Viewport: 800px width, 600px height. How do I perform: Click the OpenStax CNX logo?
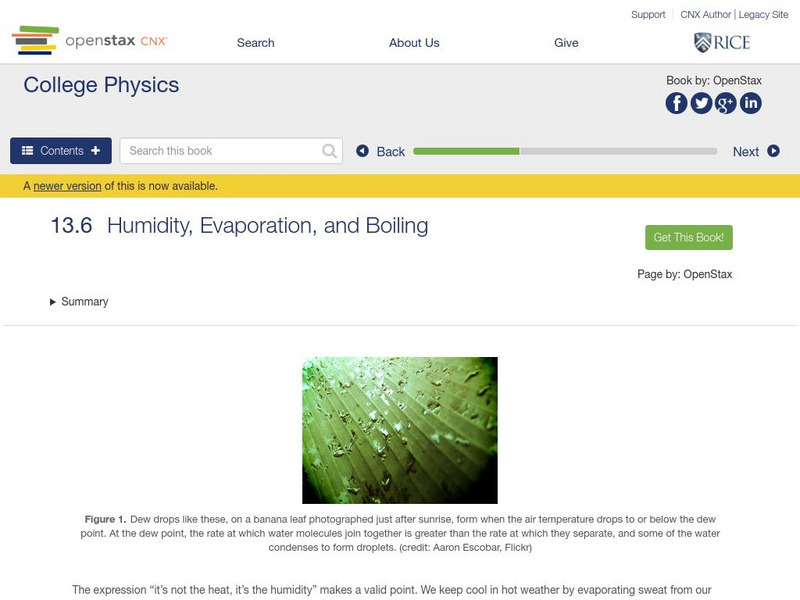point(90,41)
